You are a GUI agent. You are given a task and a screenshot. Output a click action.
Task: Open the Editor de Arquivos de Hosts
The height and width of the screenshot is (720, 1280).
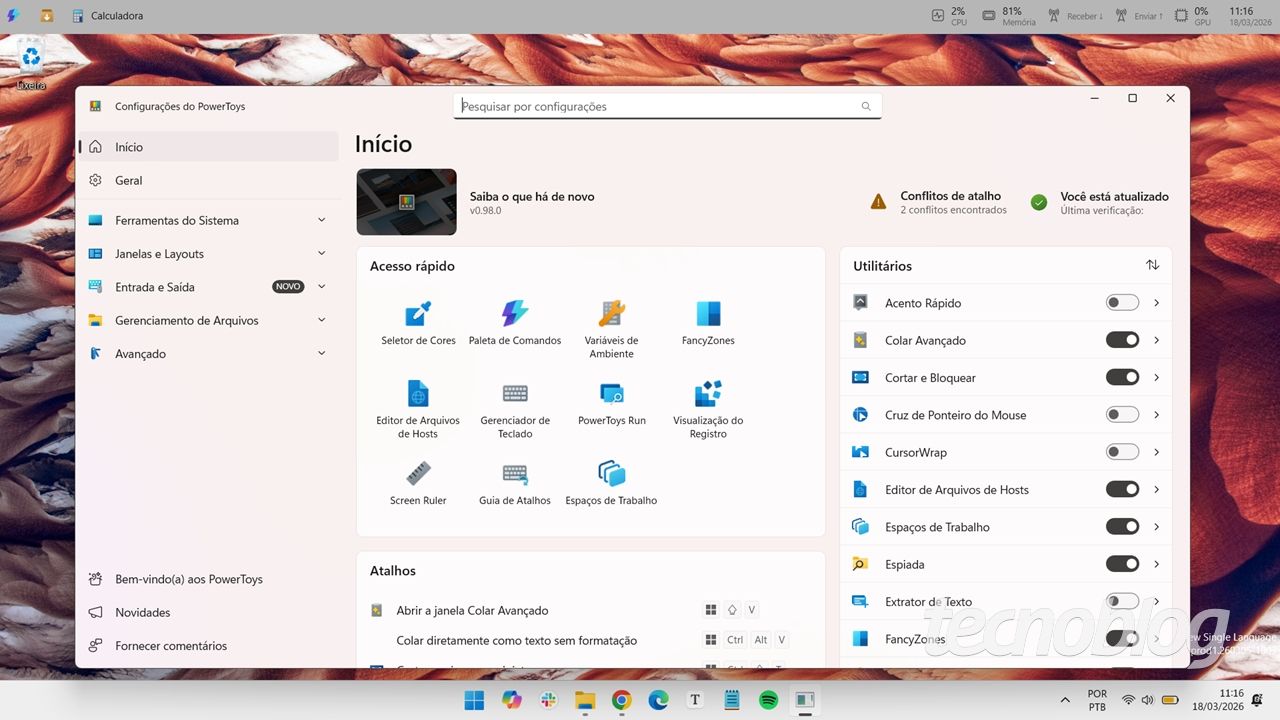pyautogui.click(x=417, y=404)
